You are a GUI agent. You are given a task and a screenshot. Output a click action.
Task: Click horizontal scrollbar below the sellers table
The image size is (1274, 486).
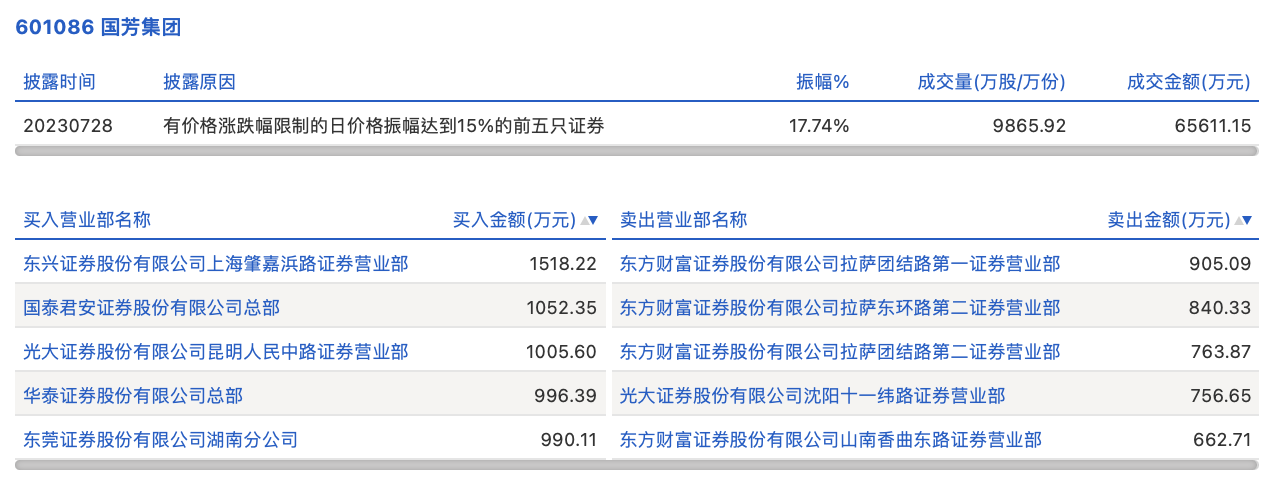click(935, 465)
